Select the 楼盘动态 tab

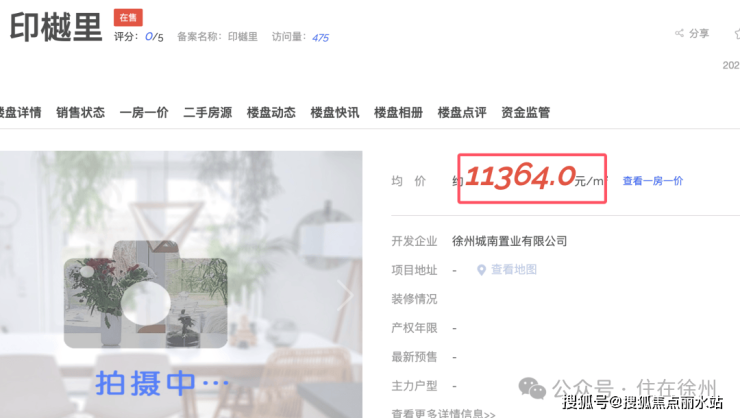pos(271,112)
